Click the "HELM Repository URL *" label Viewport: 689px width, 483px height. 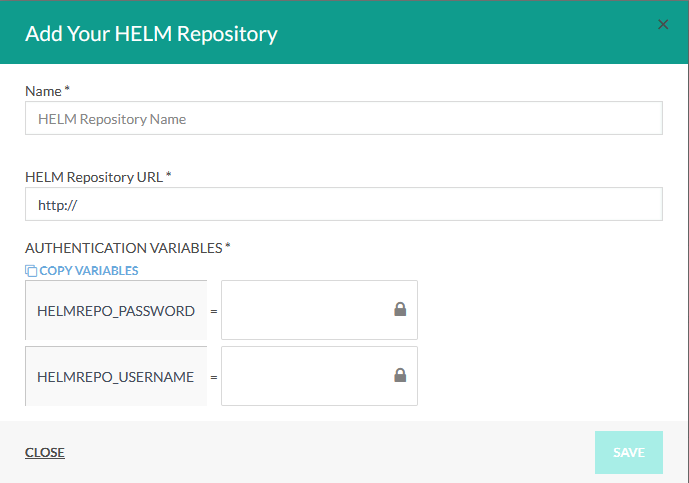(x=98, y=177)
